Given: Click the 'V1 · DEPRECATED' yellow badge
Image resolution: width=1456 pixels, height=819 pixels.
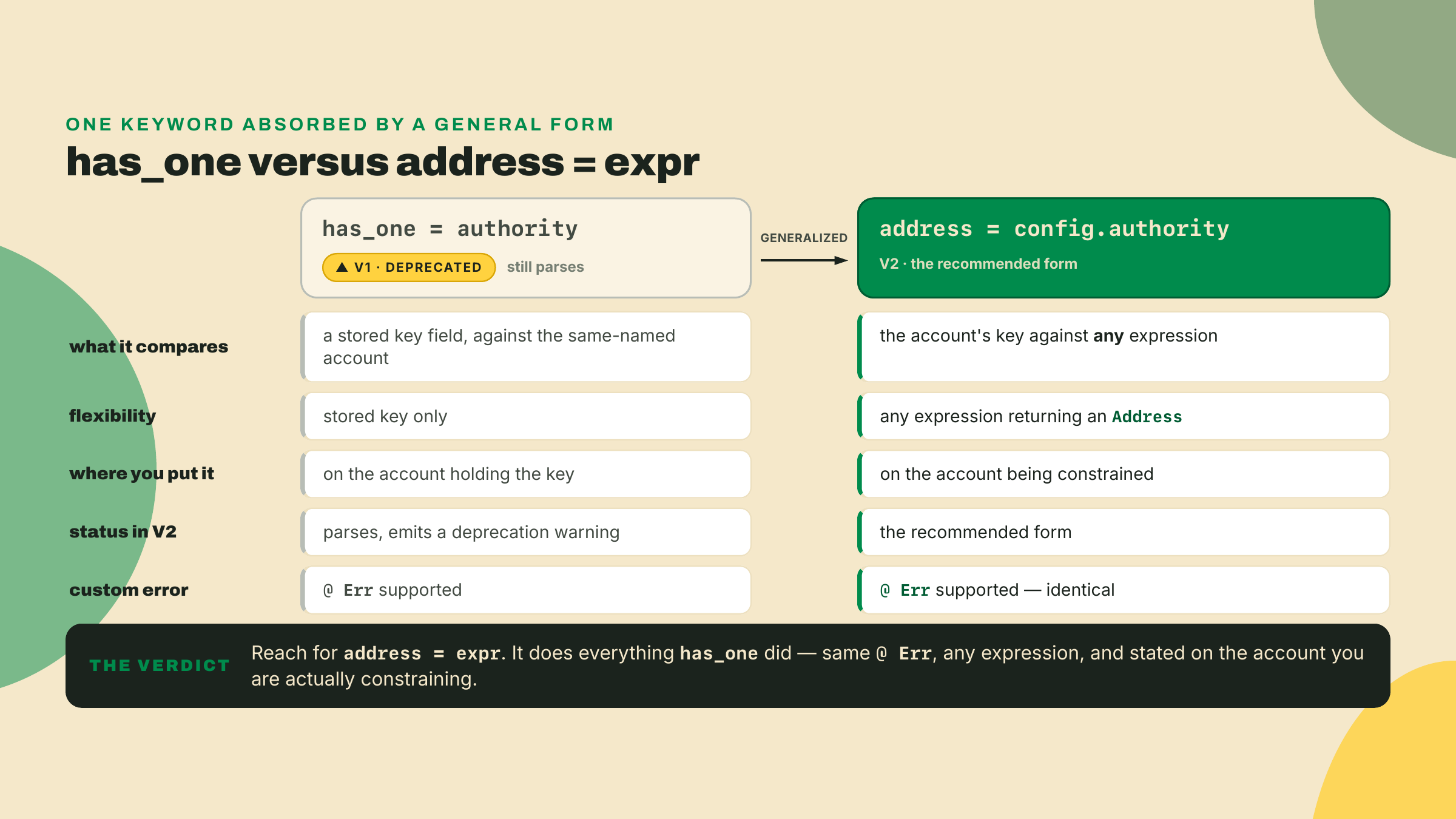Looking at the screenshot, I should (409, 268).
